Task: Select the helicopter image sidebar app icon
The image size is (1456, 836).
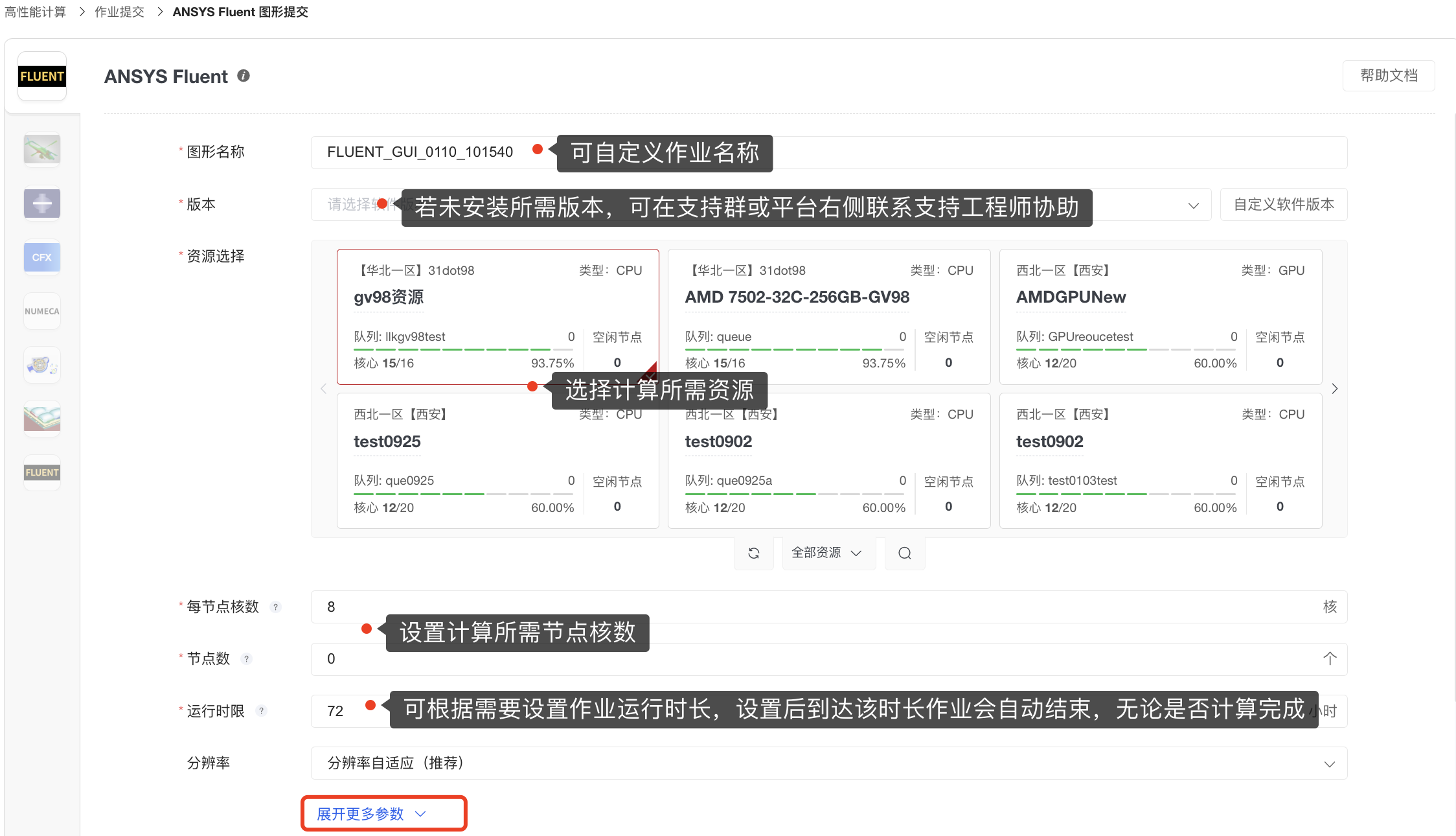Action: tap(42, 150)
